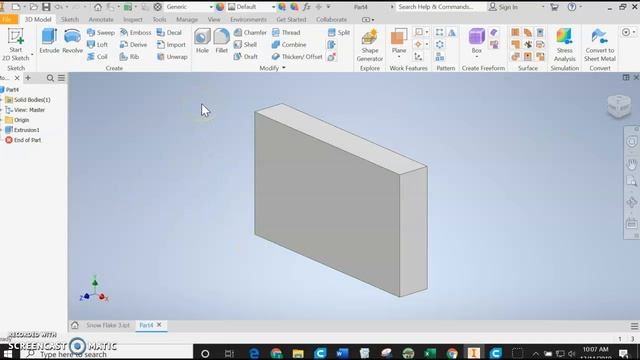Viewport: 640px width, 360px height.
Task: Select the Thread tool
Action: (286, 33)
